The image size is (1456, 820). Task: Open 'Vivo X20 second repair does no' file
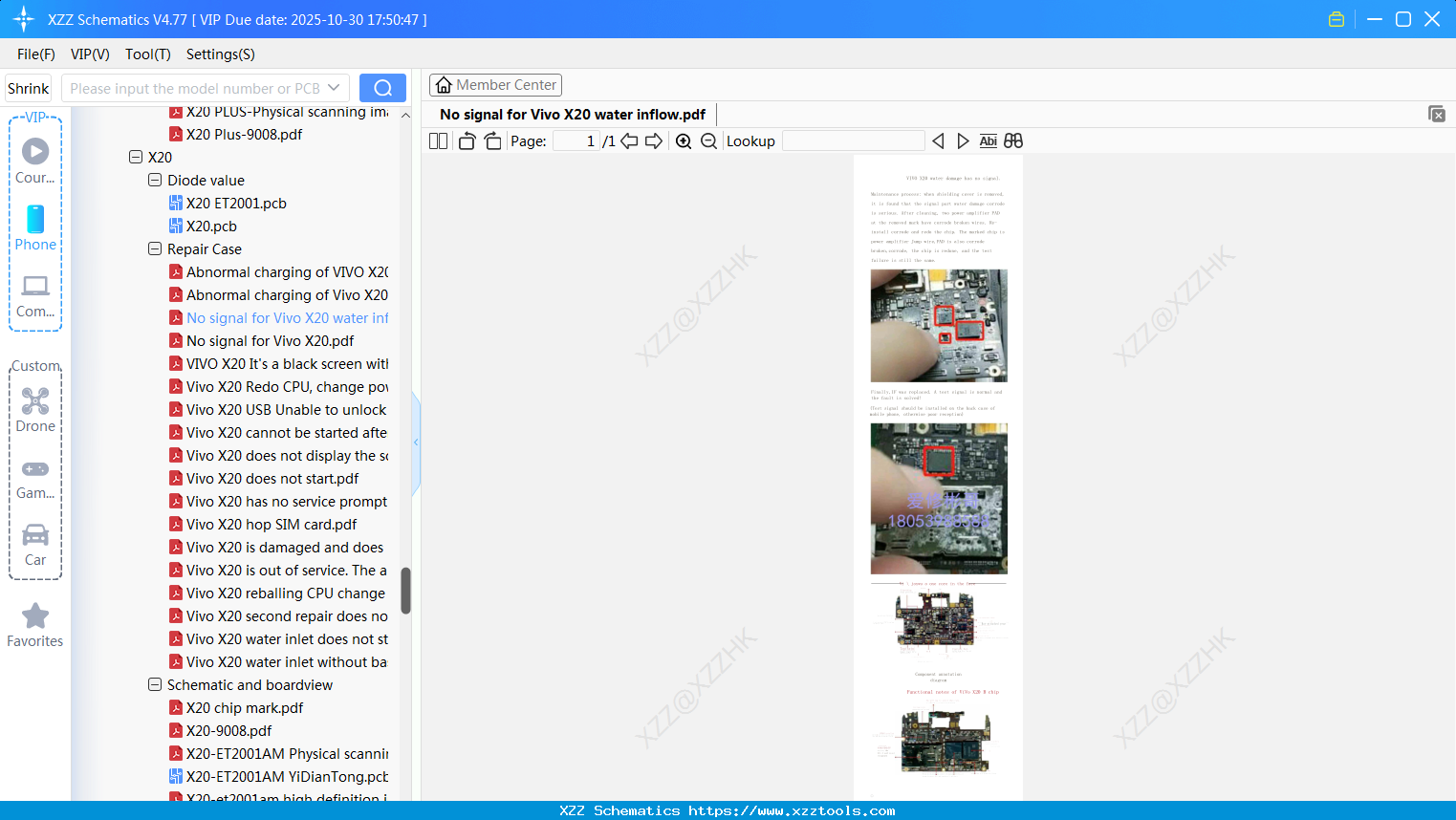[x=287, y=615]
